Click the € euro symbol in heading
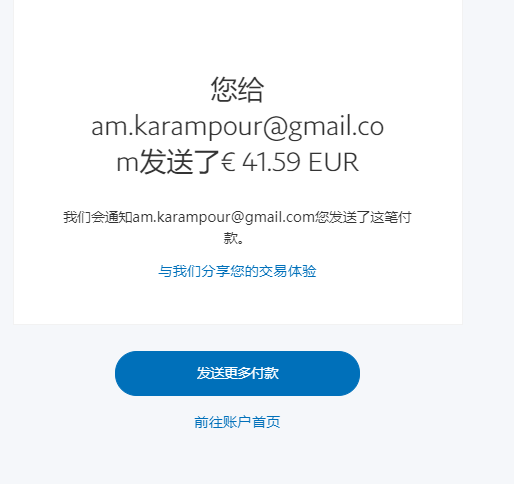 (x=228, y=162)
